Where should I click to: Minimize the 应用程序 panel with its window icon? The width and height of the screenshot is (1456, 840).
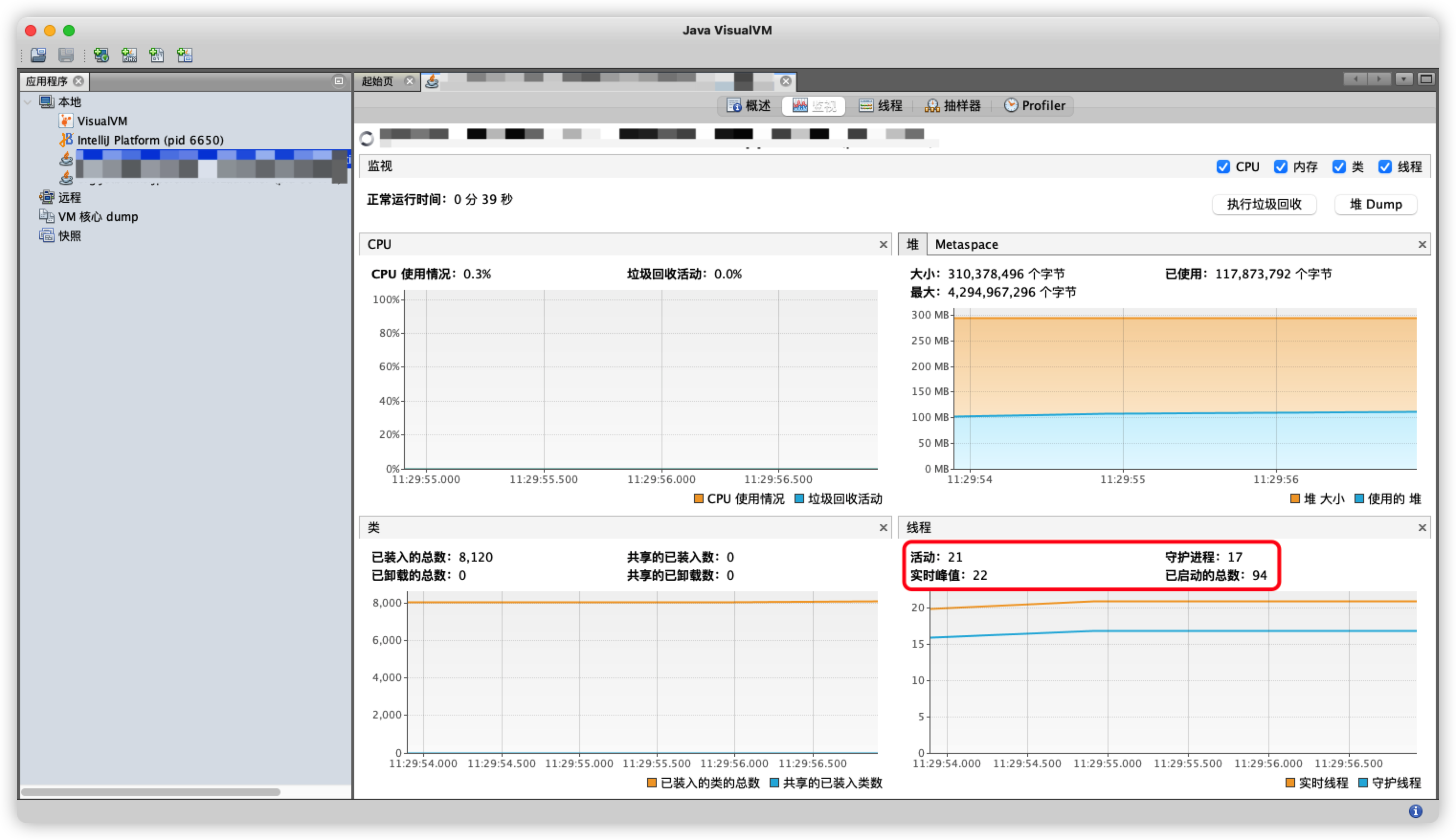(339, 81)
